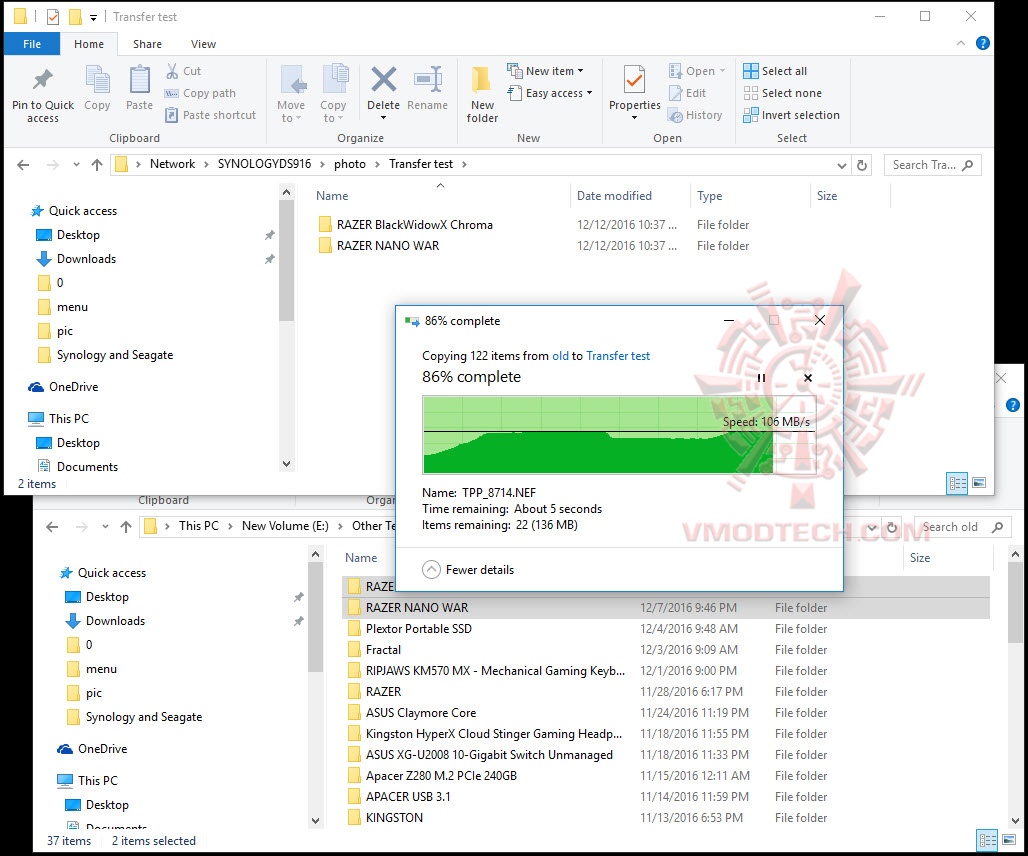This screenshot has height=856, width=1028.
Task: Click the Paste ribbon icon
Action: pyautogui.click(x=139, y=80)
